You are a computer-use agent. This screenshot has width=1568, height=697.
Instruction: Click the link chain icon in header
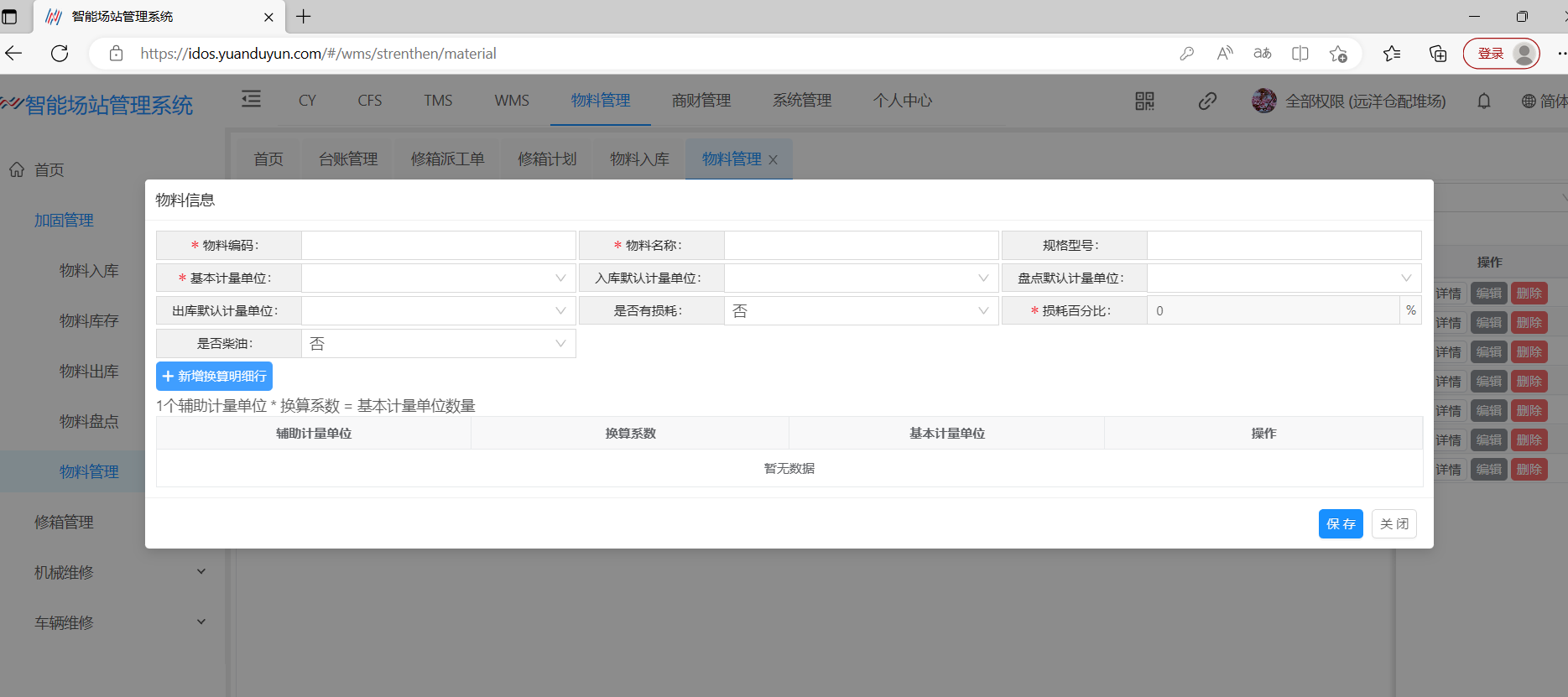tap(1207, 101)
